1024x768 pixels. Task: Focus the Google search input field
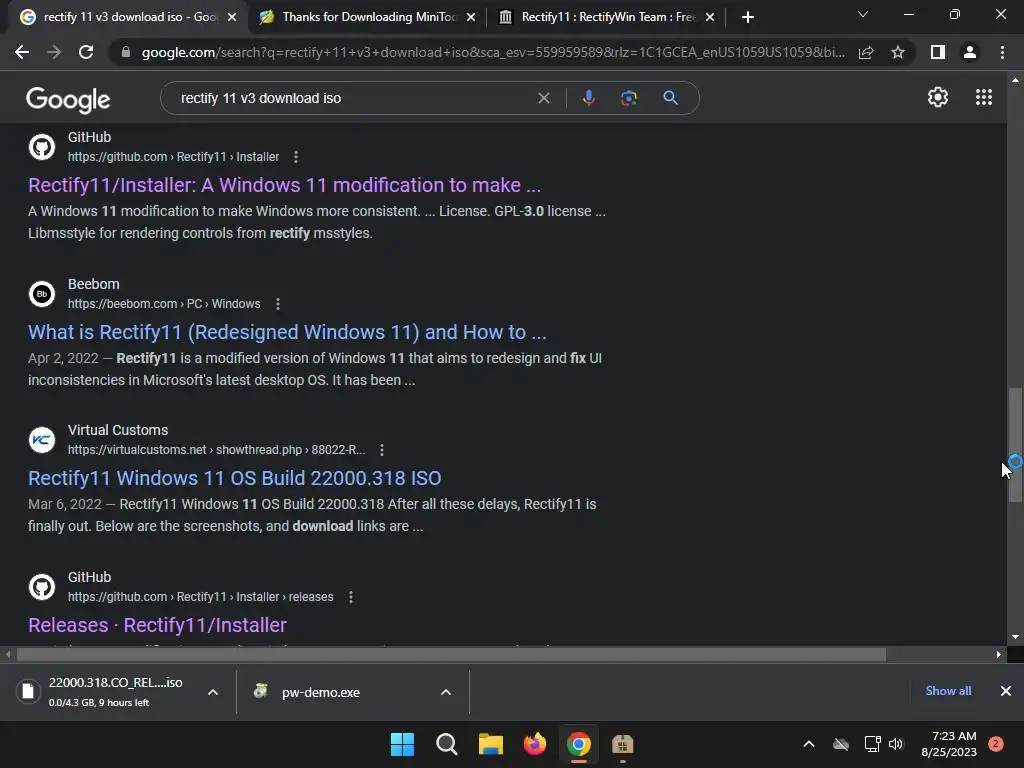[x=353, y=98]
